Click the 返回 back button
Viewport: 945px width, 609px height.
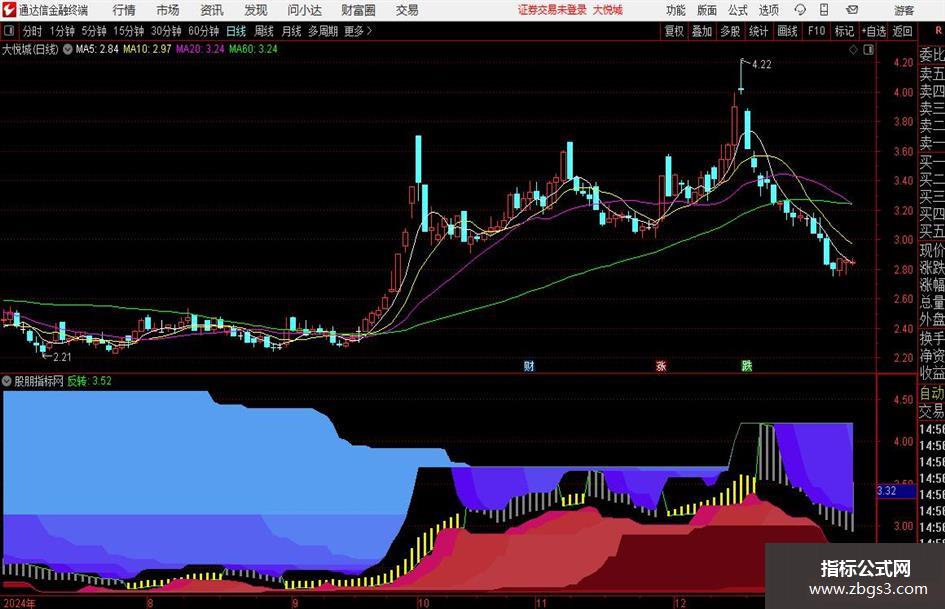(902, 31)
